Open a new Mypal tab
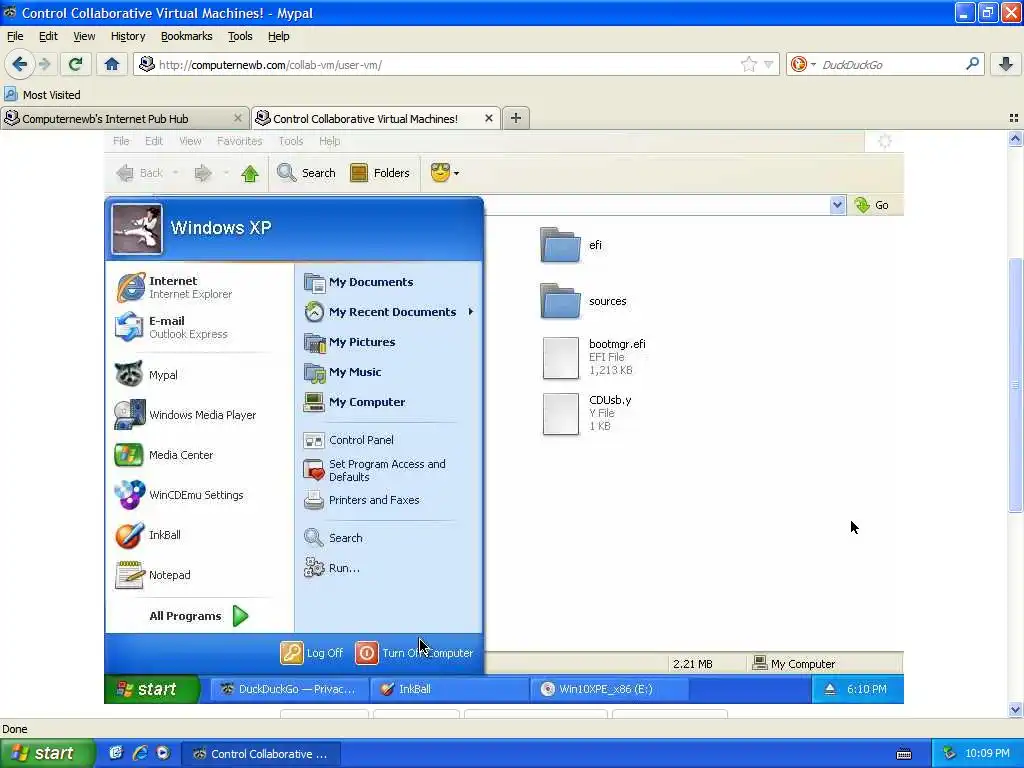The height and width of the screenshot is (768, 1024). 516,118
